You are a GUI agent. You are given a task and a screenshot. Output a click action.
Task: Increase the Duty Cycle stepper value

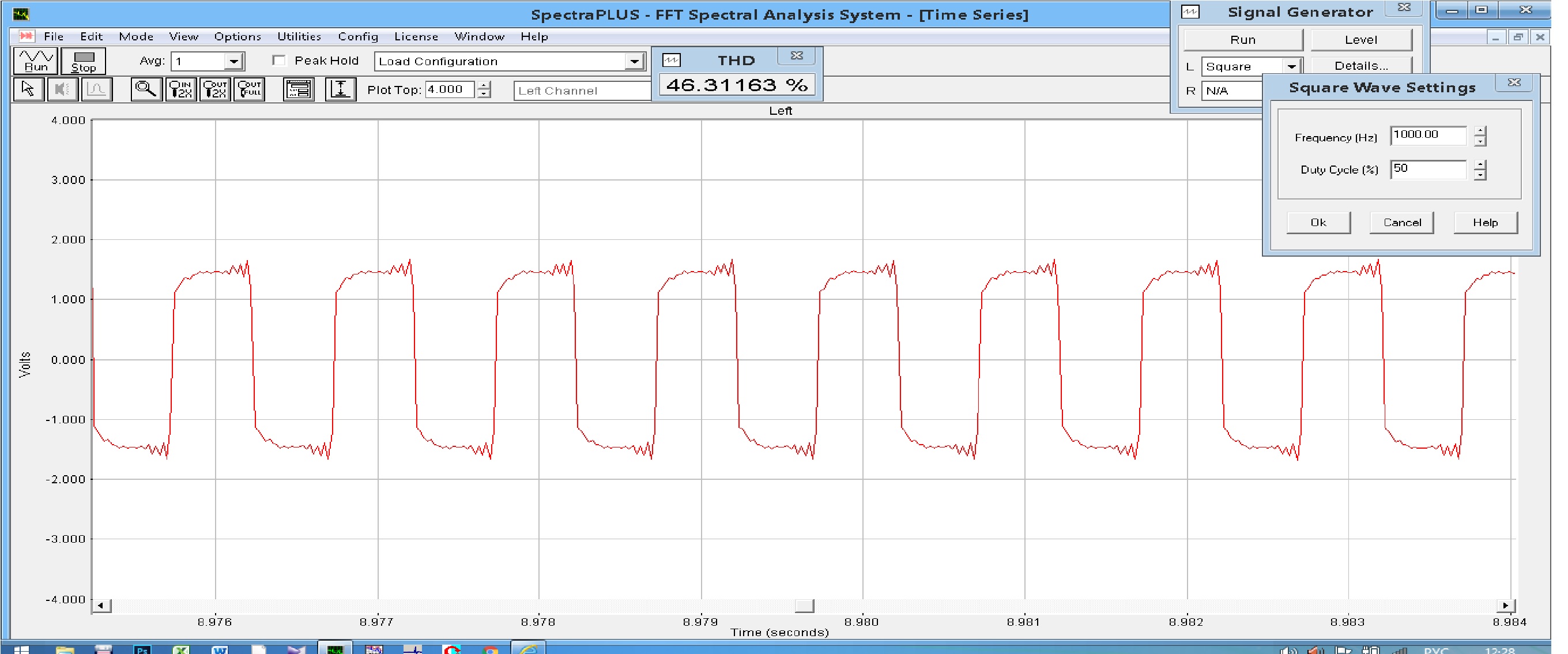[1480, 164]
